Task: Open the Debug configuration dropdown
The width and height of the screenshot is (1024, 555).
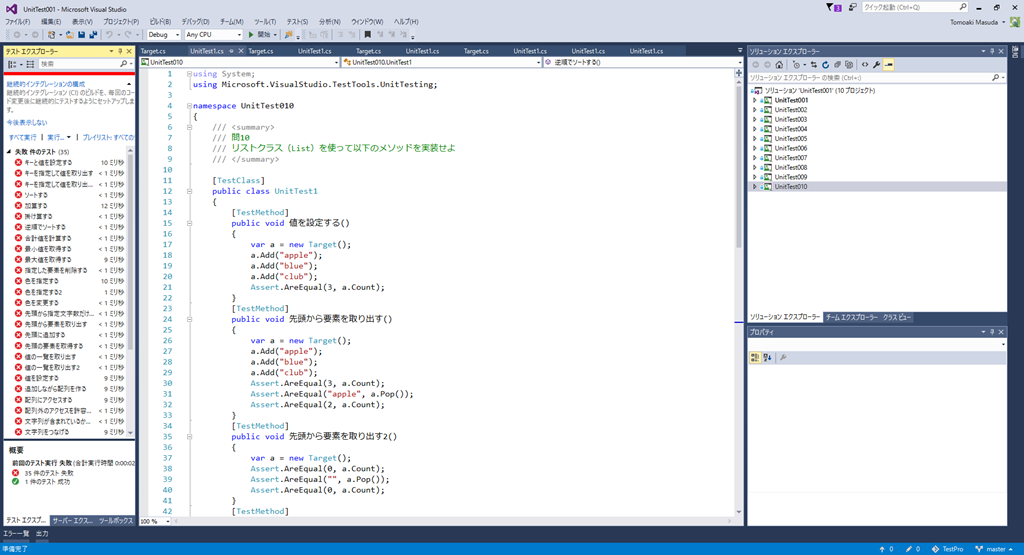Action: click(x=164, y=35)
